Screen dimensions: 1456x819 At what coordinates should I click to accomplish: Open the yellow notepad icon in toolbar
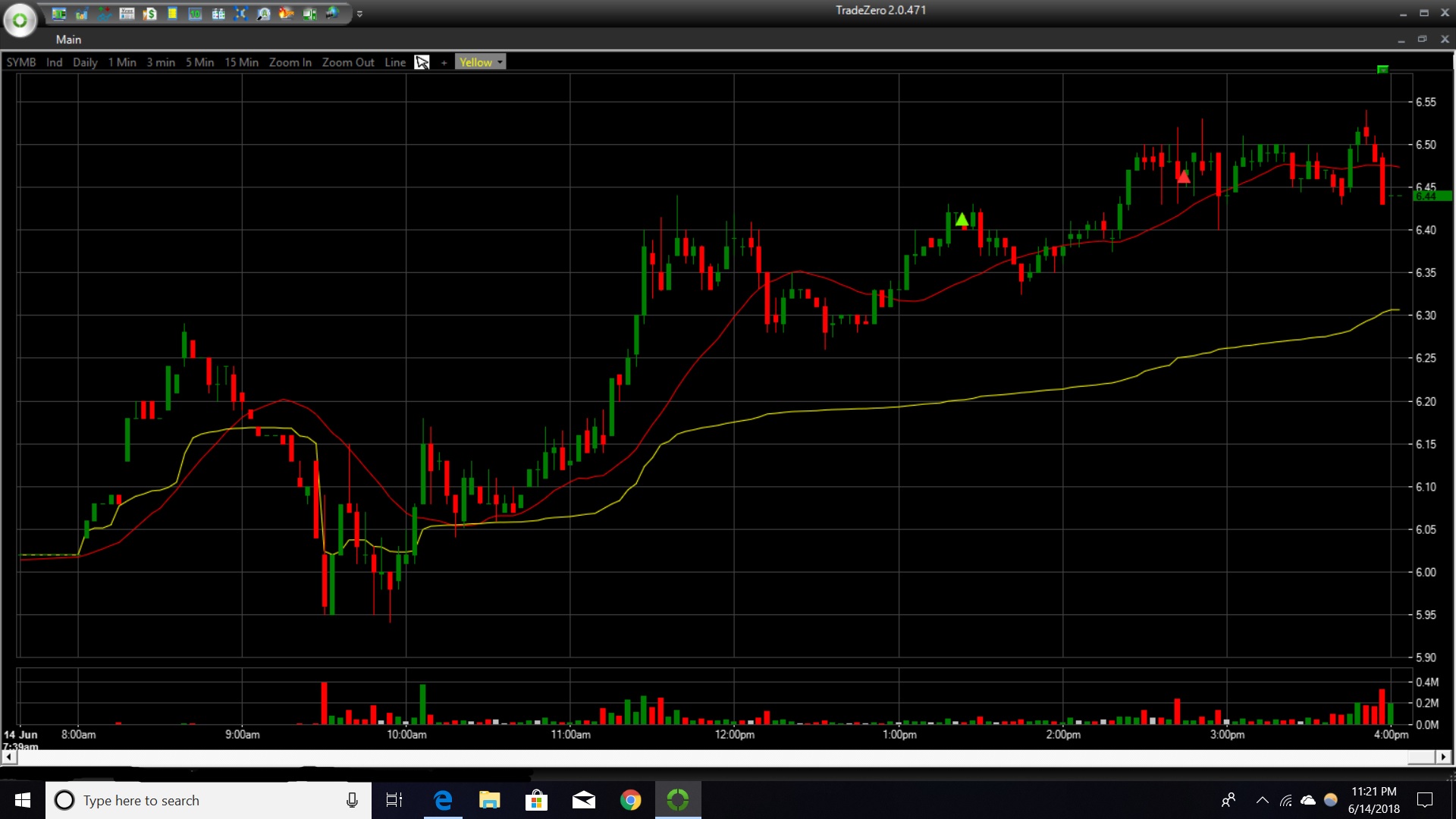click(173, 14)
